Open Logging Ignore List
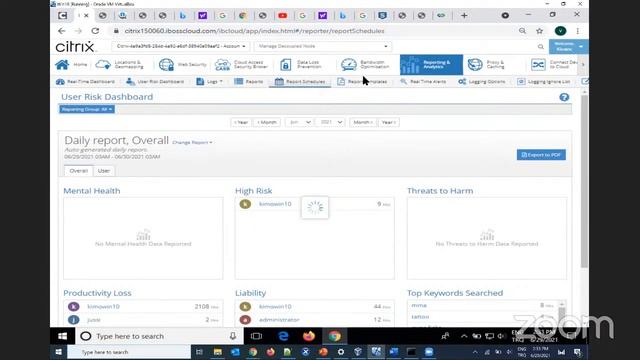This screenshot has height=360, width=640. click(x=544, y=82)
